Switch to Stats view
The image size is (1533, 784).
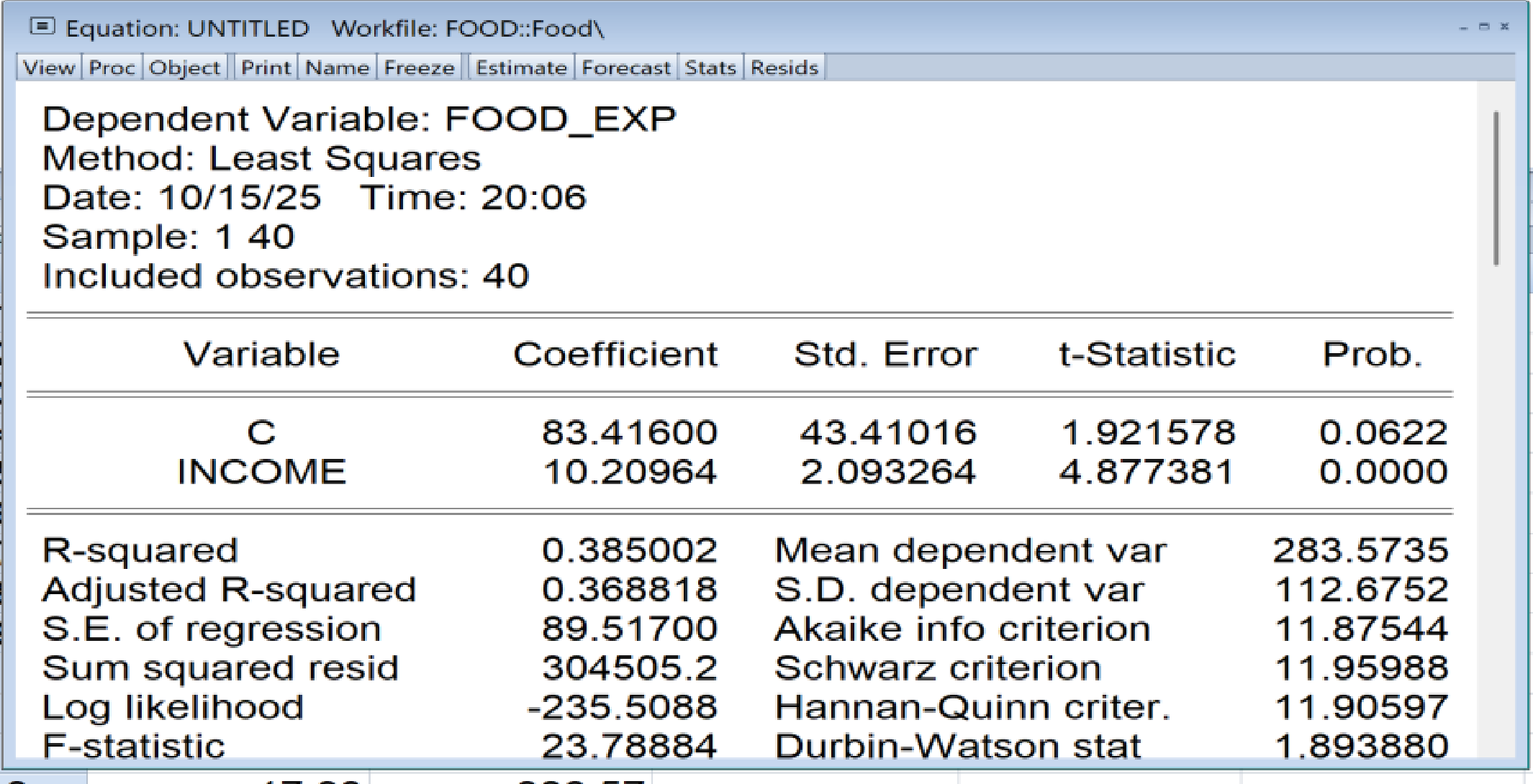pos(710,68)
